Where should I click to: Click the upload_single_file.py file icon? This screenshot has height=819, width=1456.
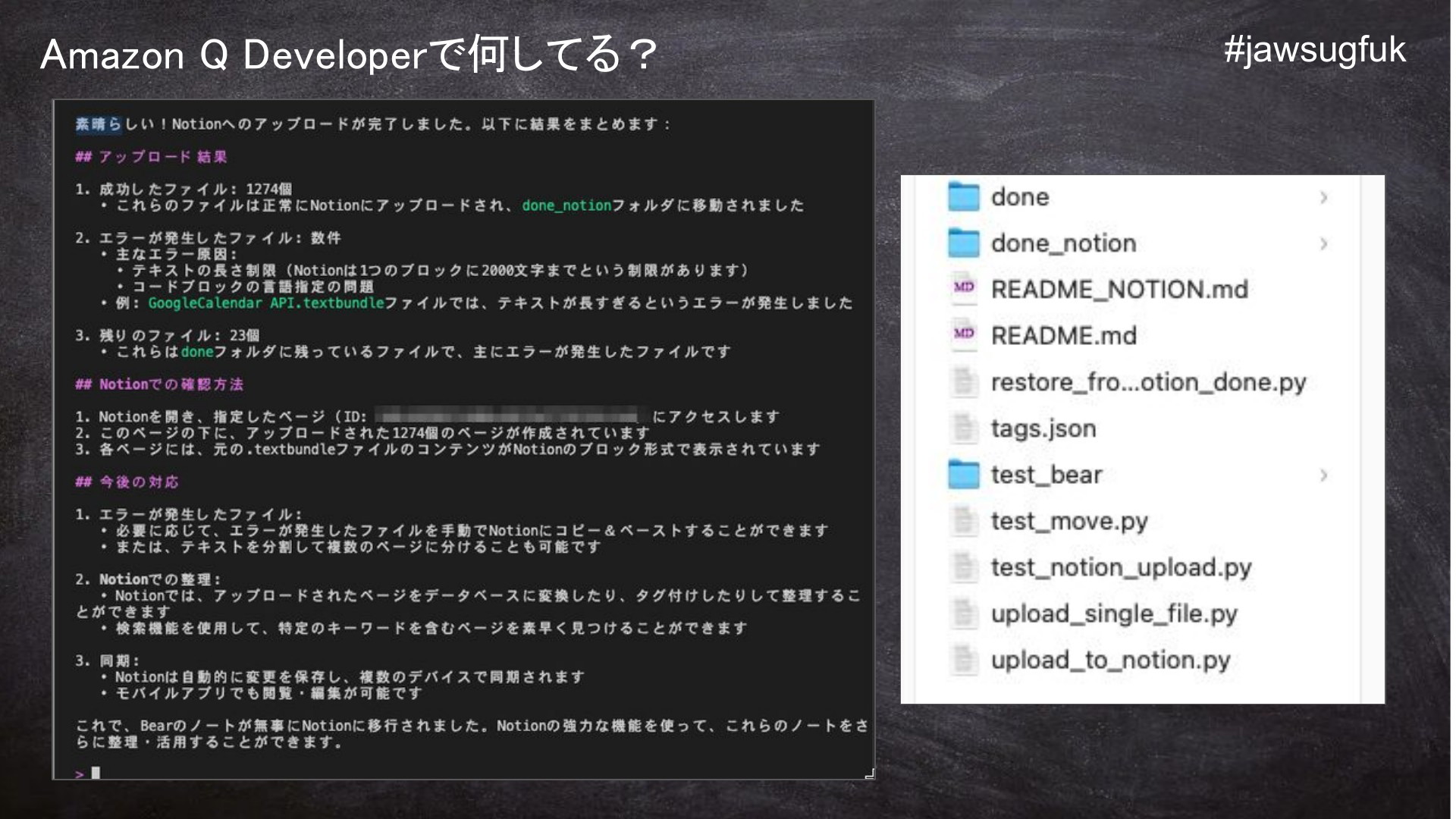pos(964,613)
